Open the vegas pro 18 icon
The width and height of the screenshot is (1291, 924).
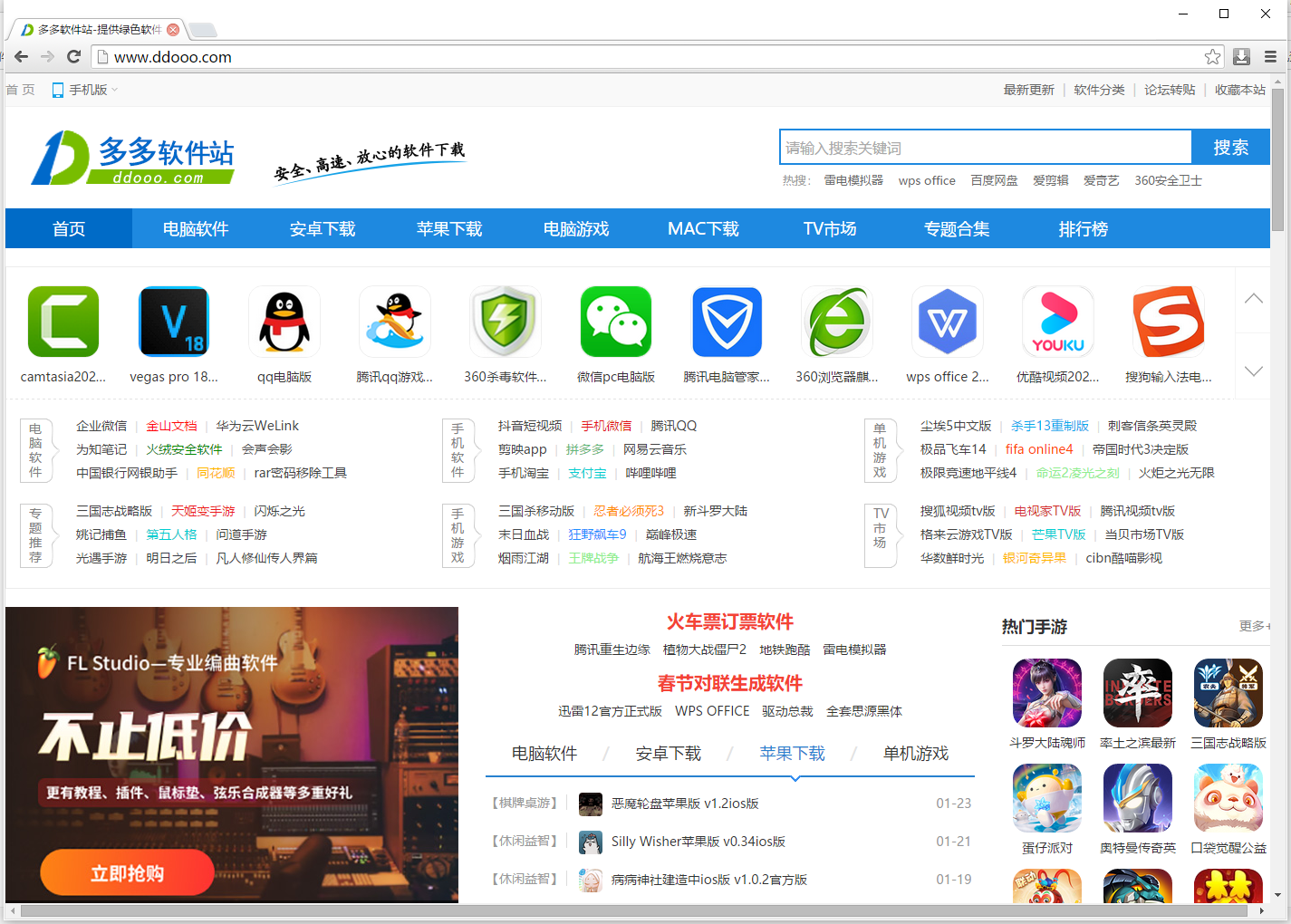click(x=174, y=322)
